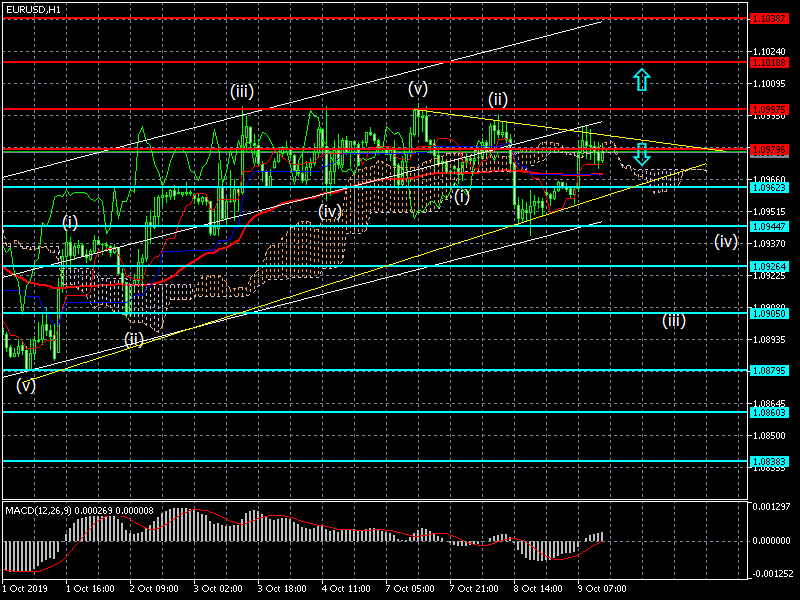Click the cyan down arrow chart marker
Image resolution: width=800 pixels, height=600 pixels.
pyautogui.click(x=642, y=154)
